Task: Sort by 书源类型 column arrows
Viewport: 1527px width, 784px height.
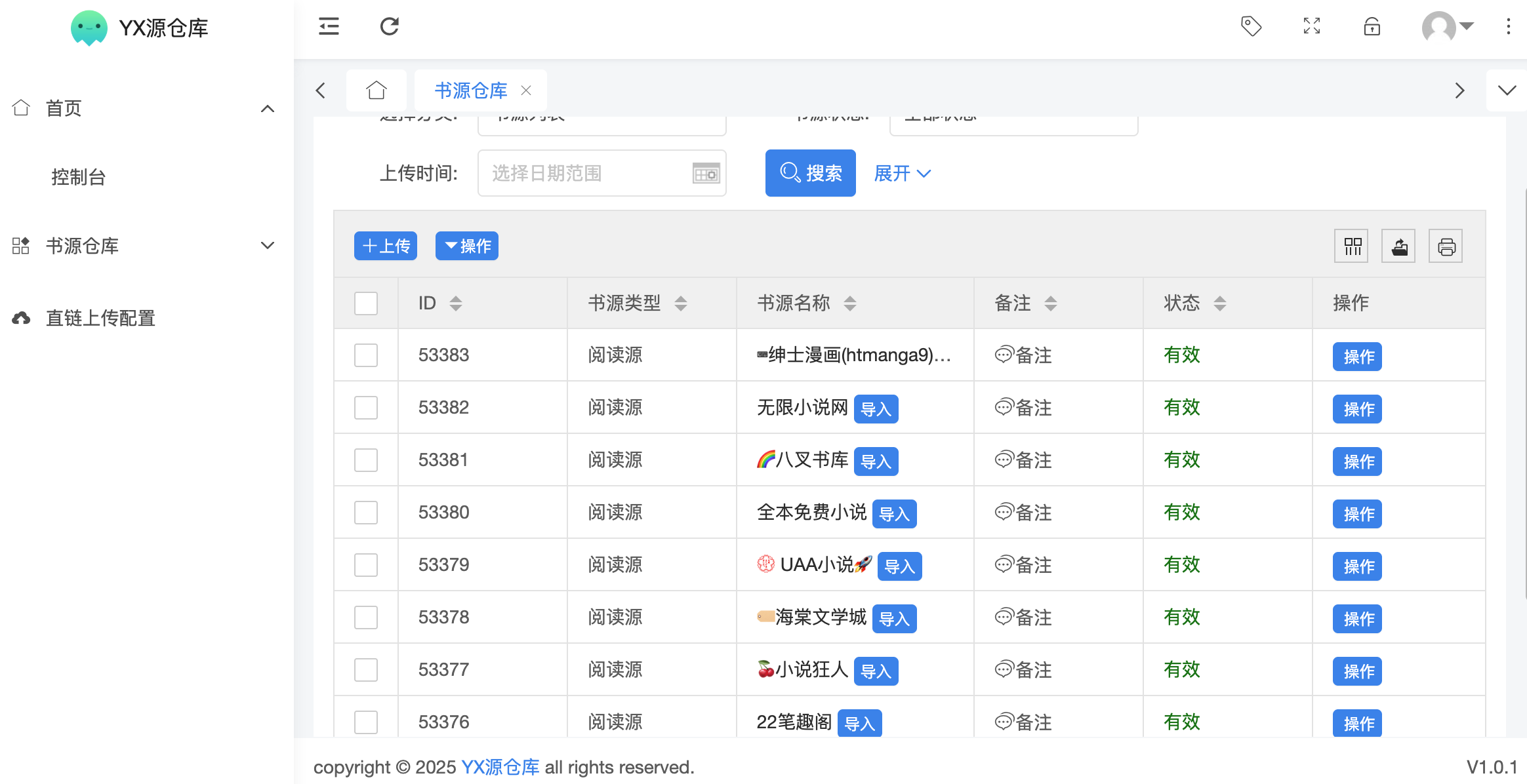Action: (x=681, y=303)
